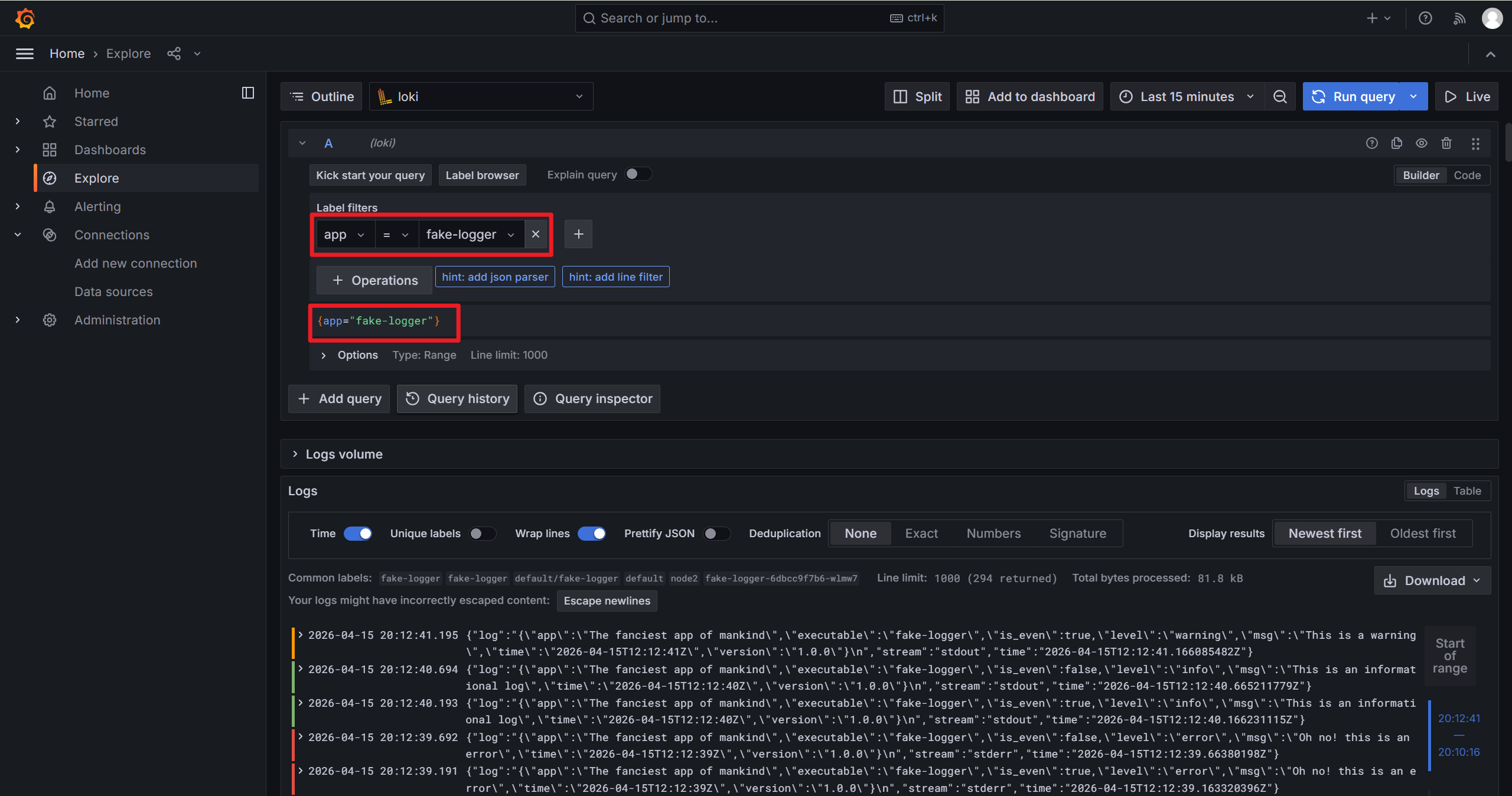Toggle the Explain query switch
The image size is (1512, 796).
pos(638,174)
